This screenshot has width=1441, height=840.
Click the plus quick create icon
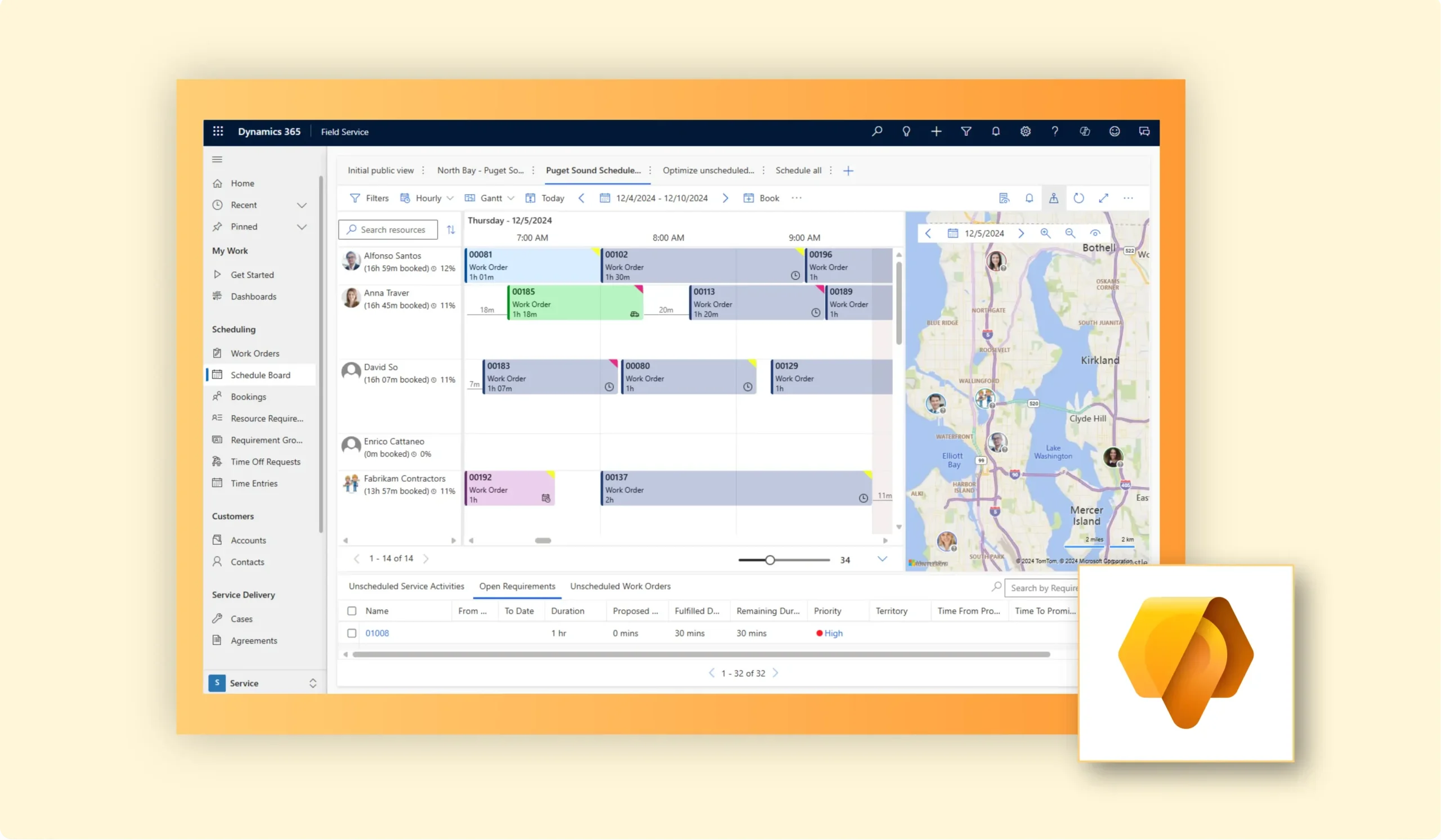click(936, 132)
